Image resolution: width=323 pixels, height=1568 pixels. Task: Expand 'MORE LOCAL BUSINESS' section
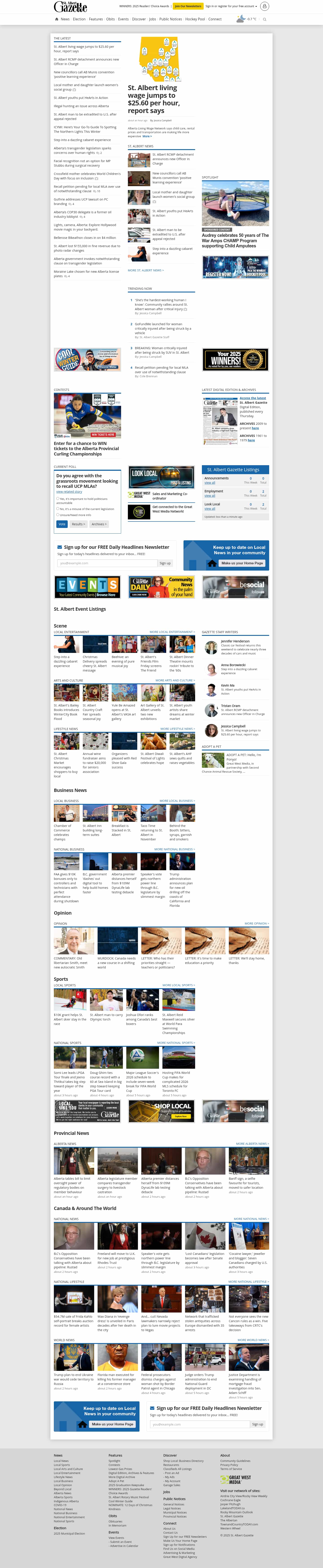click(x=177, y=800)
